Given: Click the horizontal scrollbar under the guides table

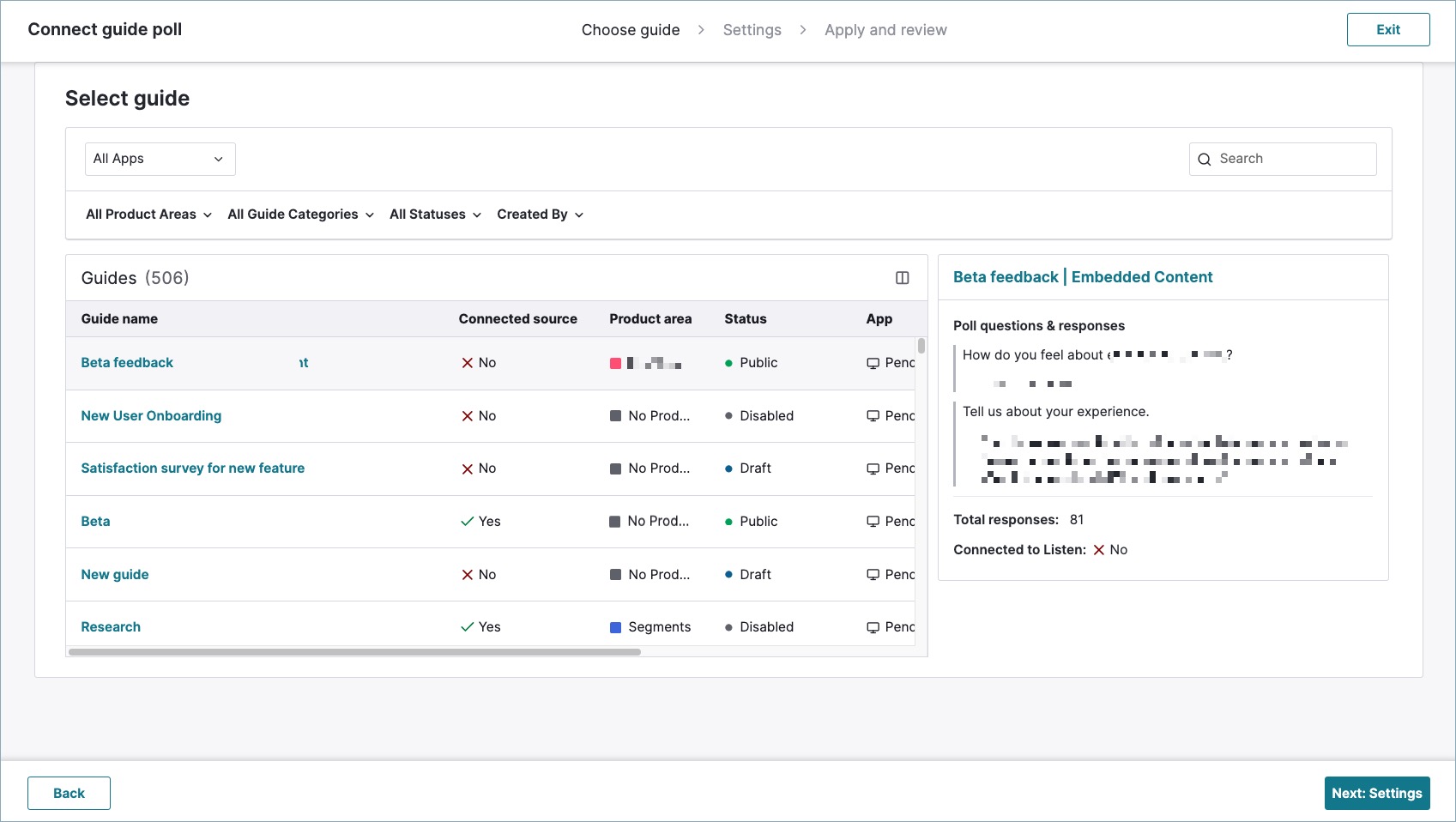Looking at the screenshot, I should click(354, 652).
